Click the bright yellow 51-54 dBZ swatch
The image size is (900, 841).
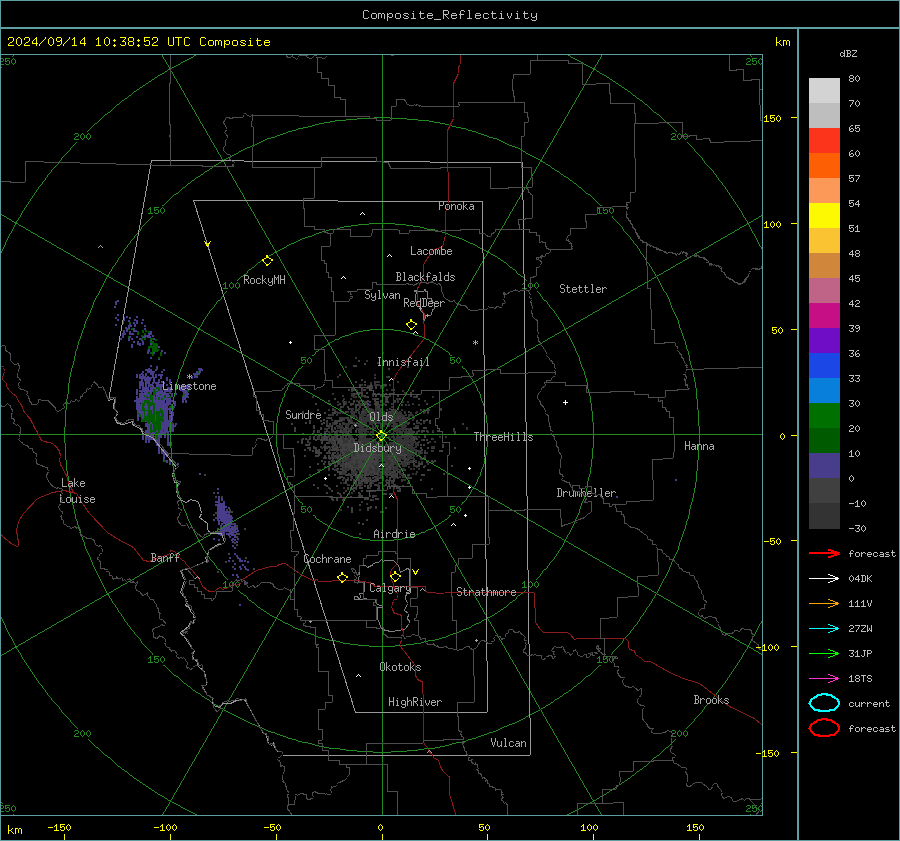(824, 216)
